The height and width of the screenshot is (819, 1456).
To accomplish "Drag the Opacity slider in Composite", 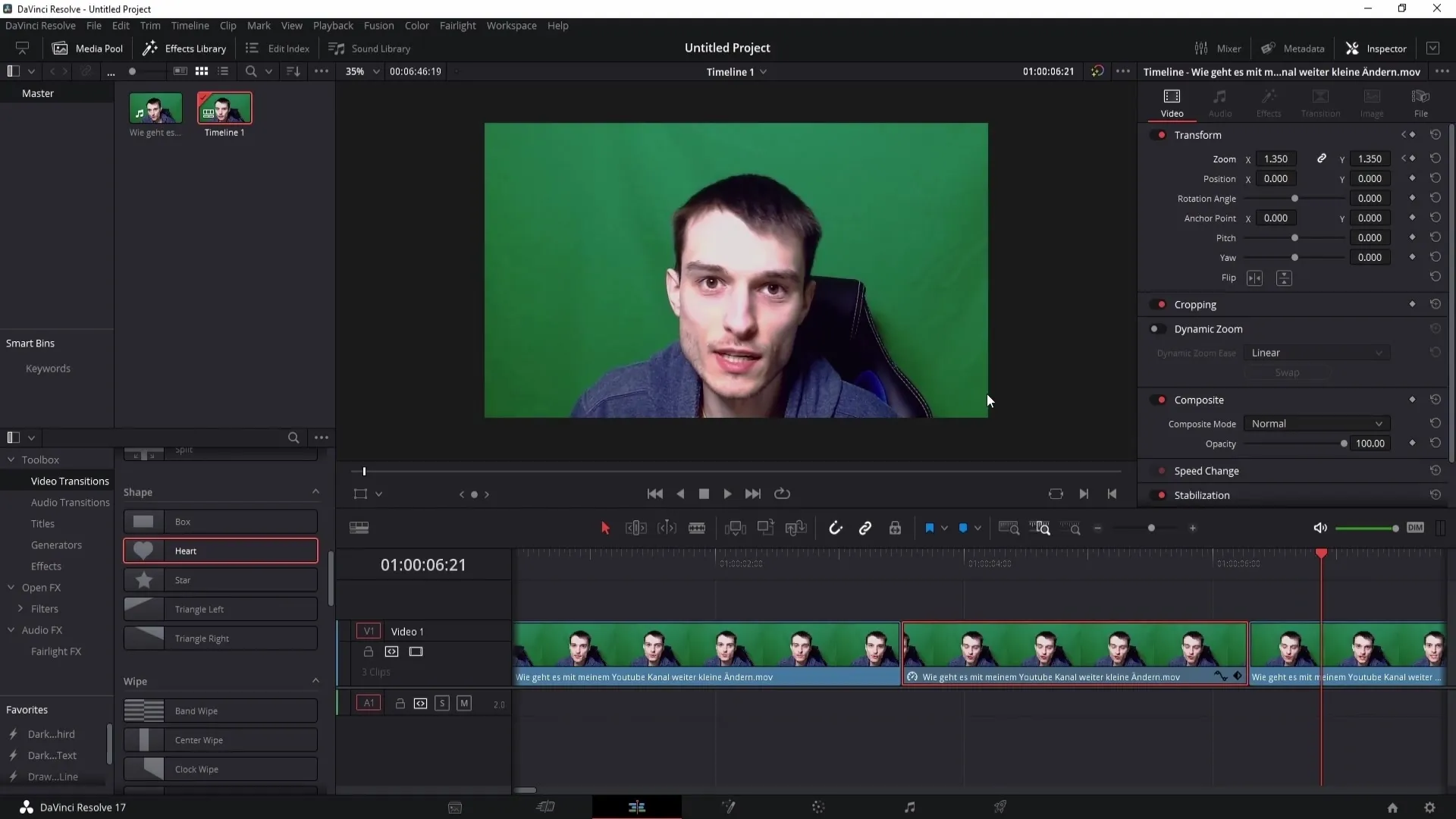I will (1344, 444).
